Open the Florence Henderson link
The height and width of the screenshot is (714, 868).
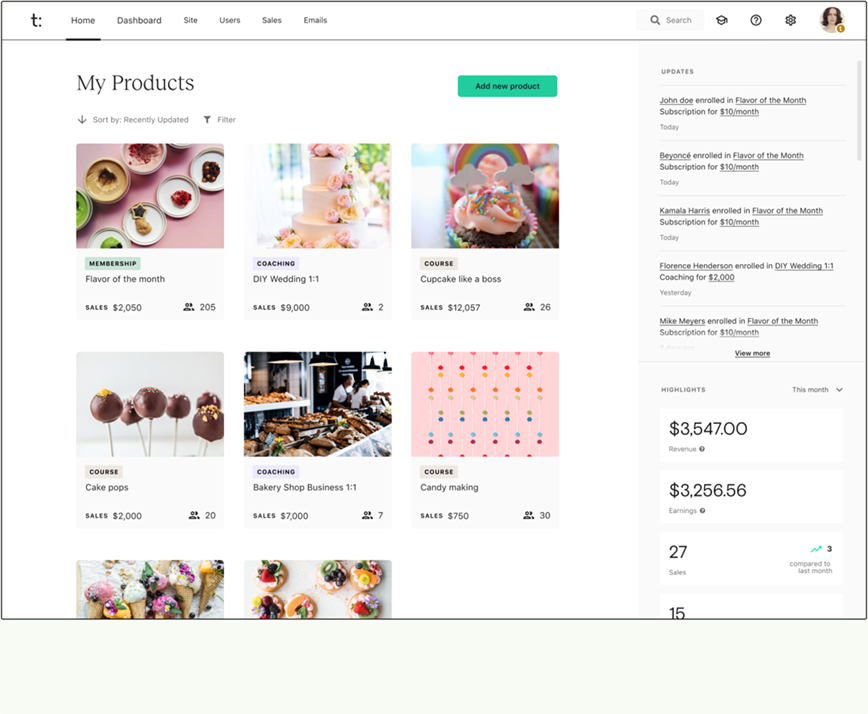[x=696, y=266]
